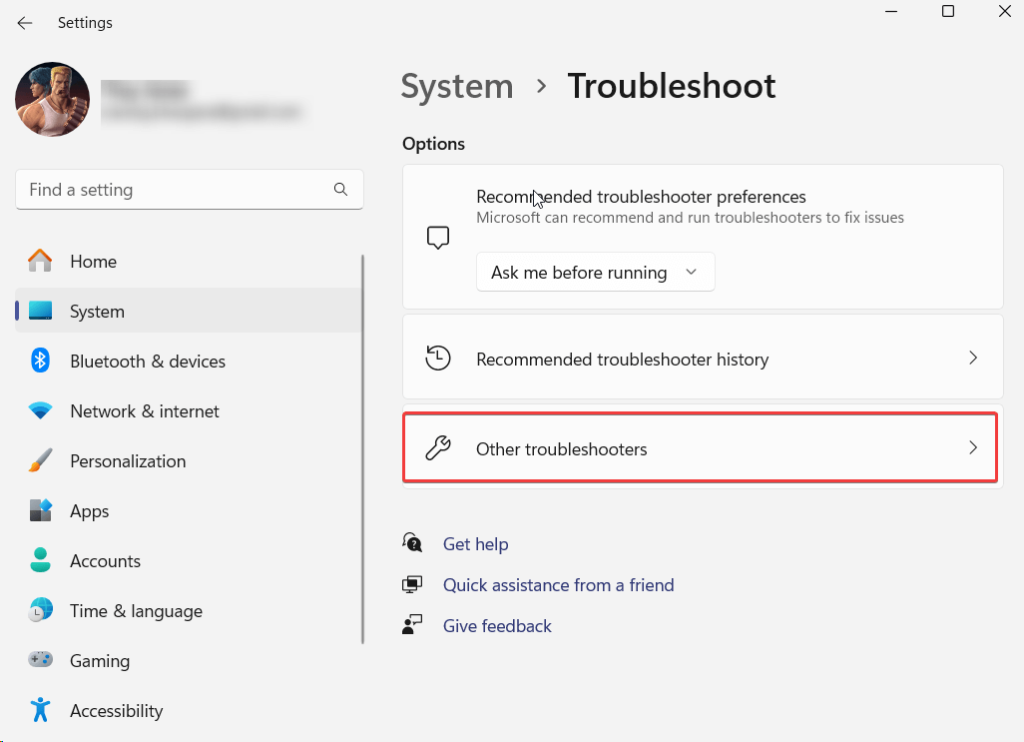The image size is (1024, 742).
Task: Click the wrench icon for Other troubleshooters
Action: (438, 449)
